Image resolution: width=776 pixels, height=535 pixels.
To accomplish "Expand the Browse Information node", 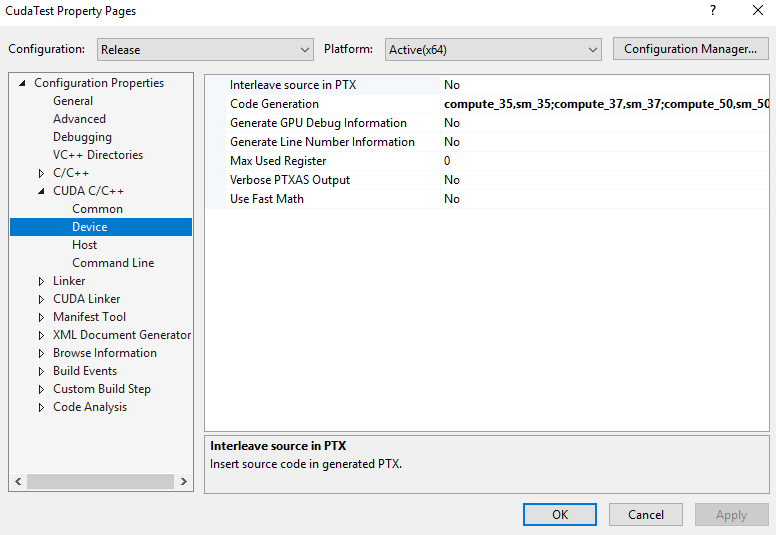I will coord(42,353).
